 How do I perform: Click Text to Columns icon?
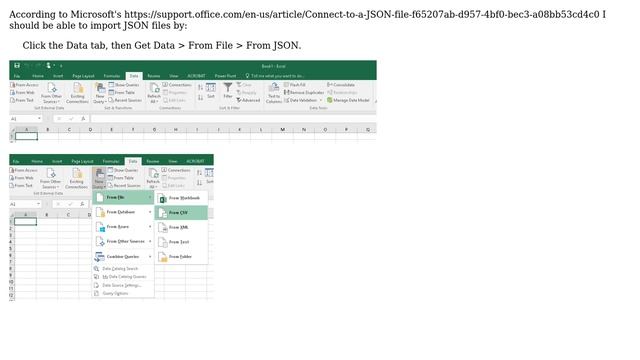[x=273, y=93]
